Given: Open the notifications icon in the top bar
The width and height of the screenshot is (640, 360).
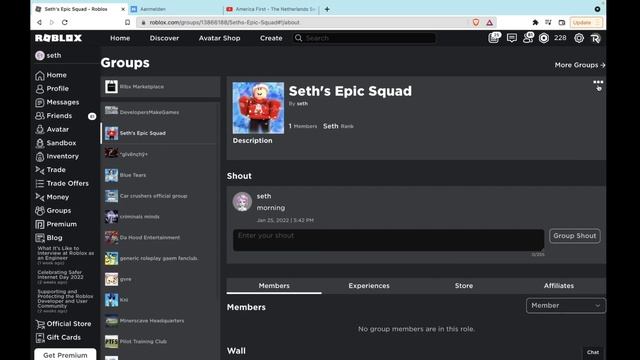Looking at the screenshot, I should pyautogui.click(x=494, y=38).
